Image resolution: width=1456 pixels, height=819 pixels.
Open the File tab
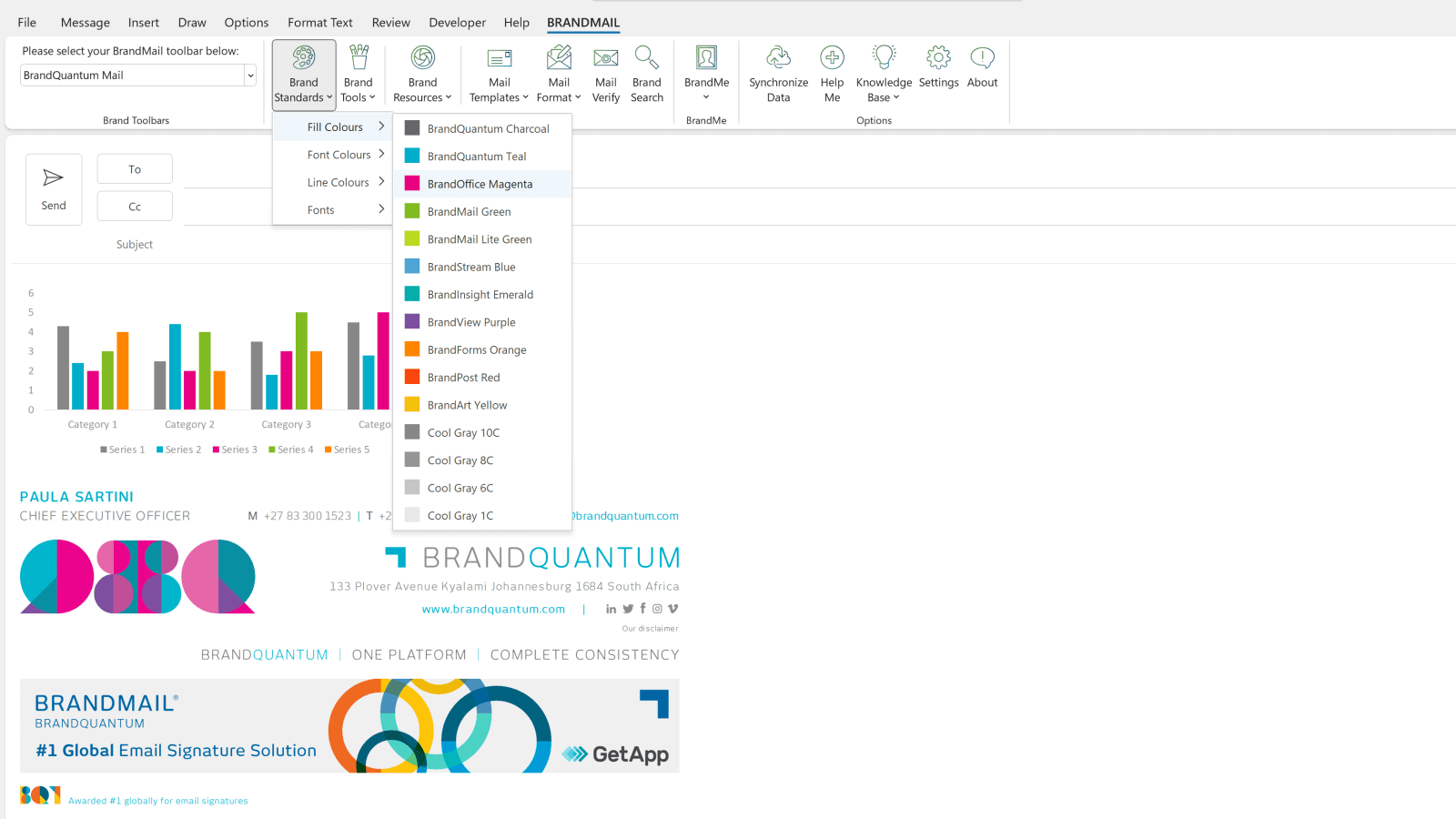[x=27, y=23]
